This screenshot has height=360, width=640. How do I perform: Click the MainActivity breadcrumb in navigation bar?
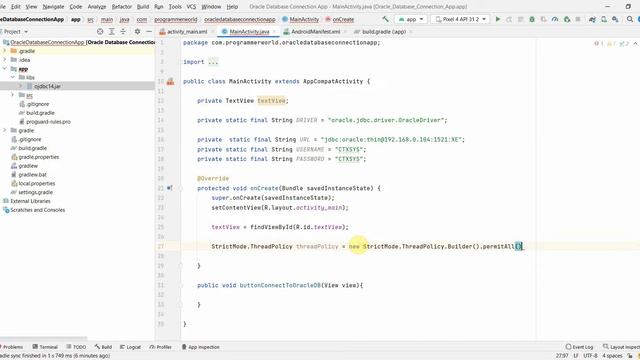pyautogui.click(x=300, y=19)
